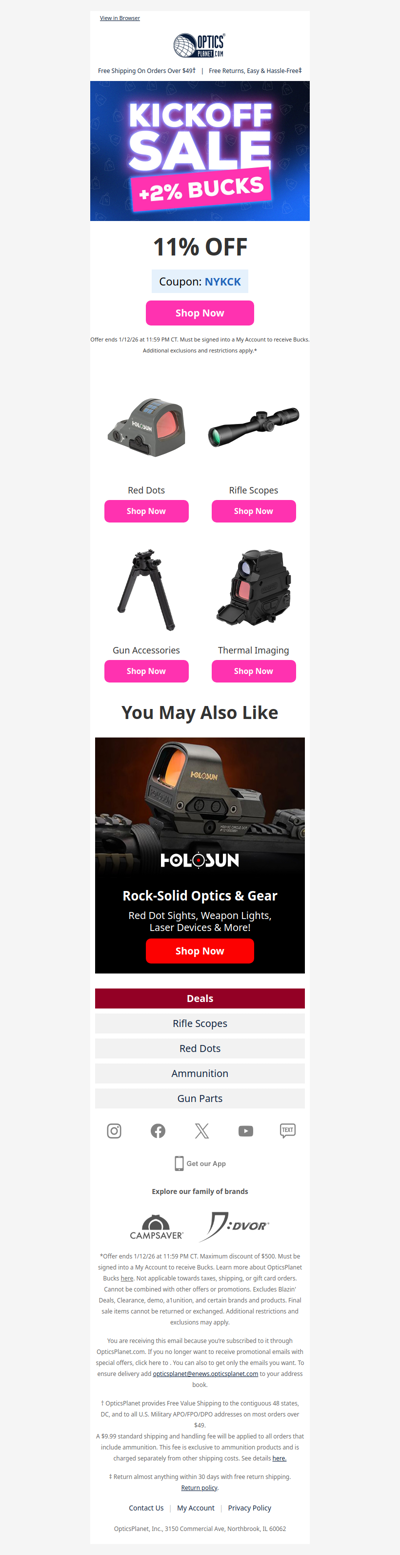Click the red Holosun Shop Now button
The image size is (400, 1555).
pos(200,951)
